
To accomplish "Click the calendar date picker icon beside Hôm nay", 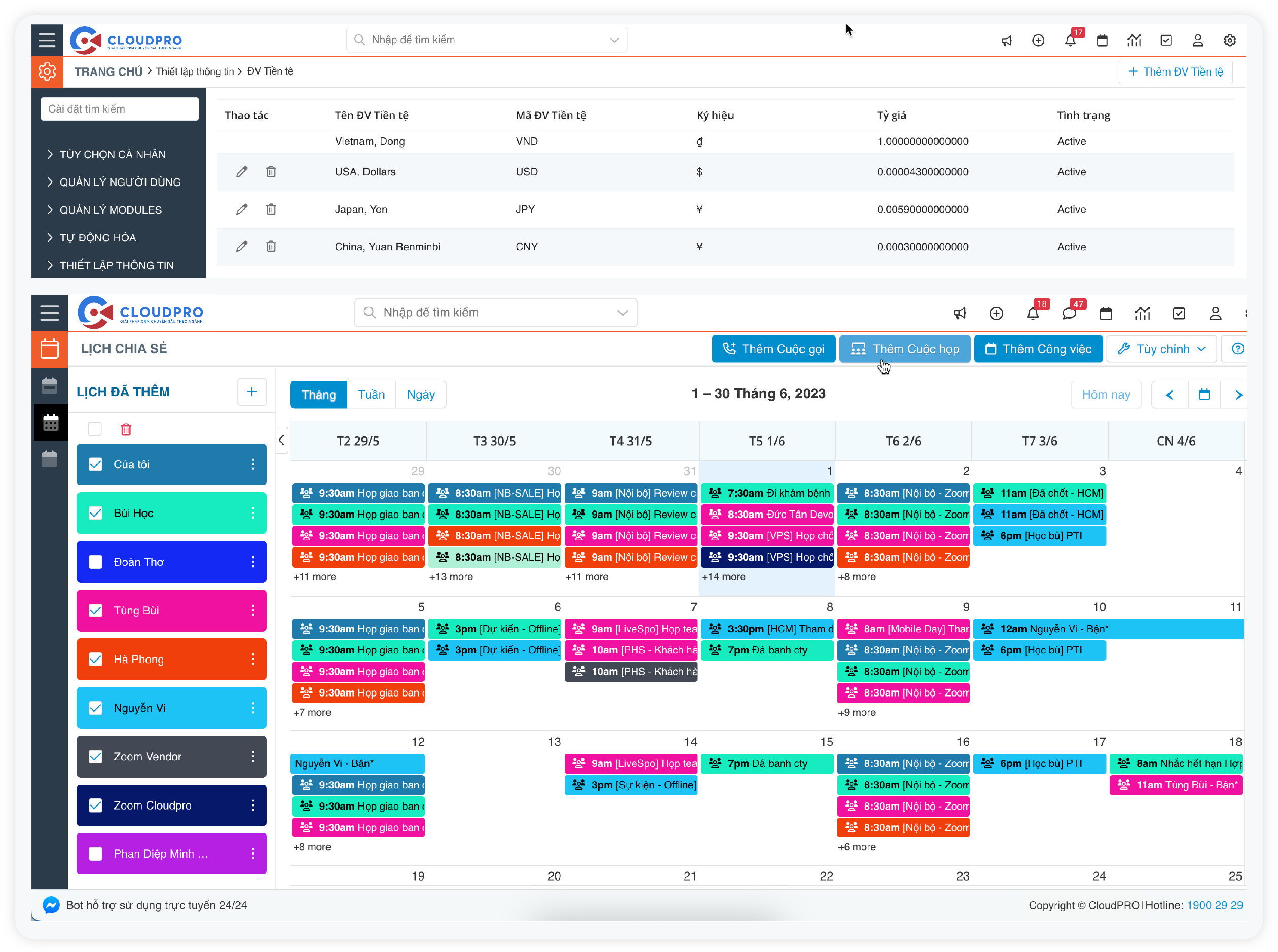I will [x=1203, y=395].
